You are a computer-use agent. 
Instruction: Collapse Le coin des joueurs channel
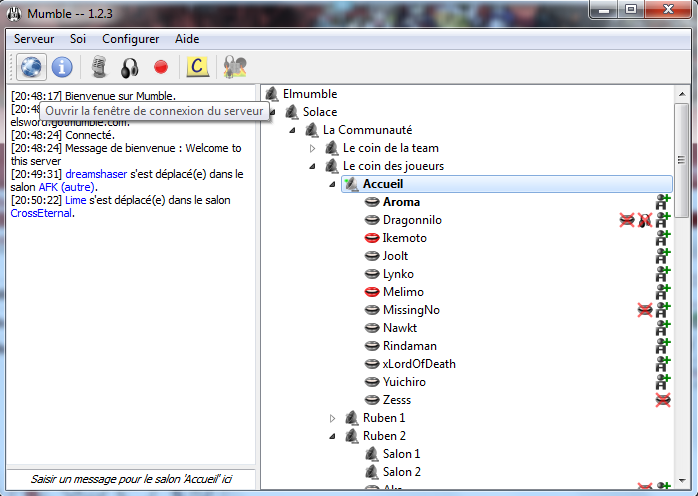pos(312,167)
